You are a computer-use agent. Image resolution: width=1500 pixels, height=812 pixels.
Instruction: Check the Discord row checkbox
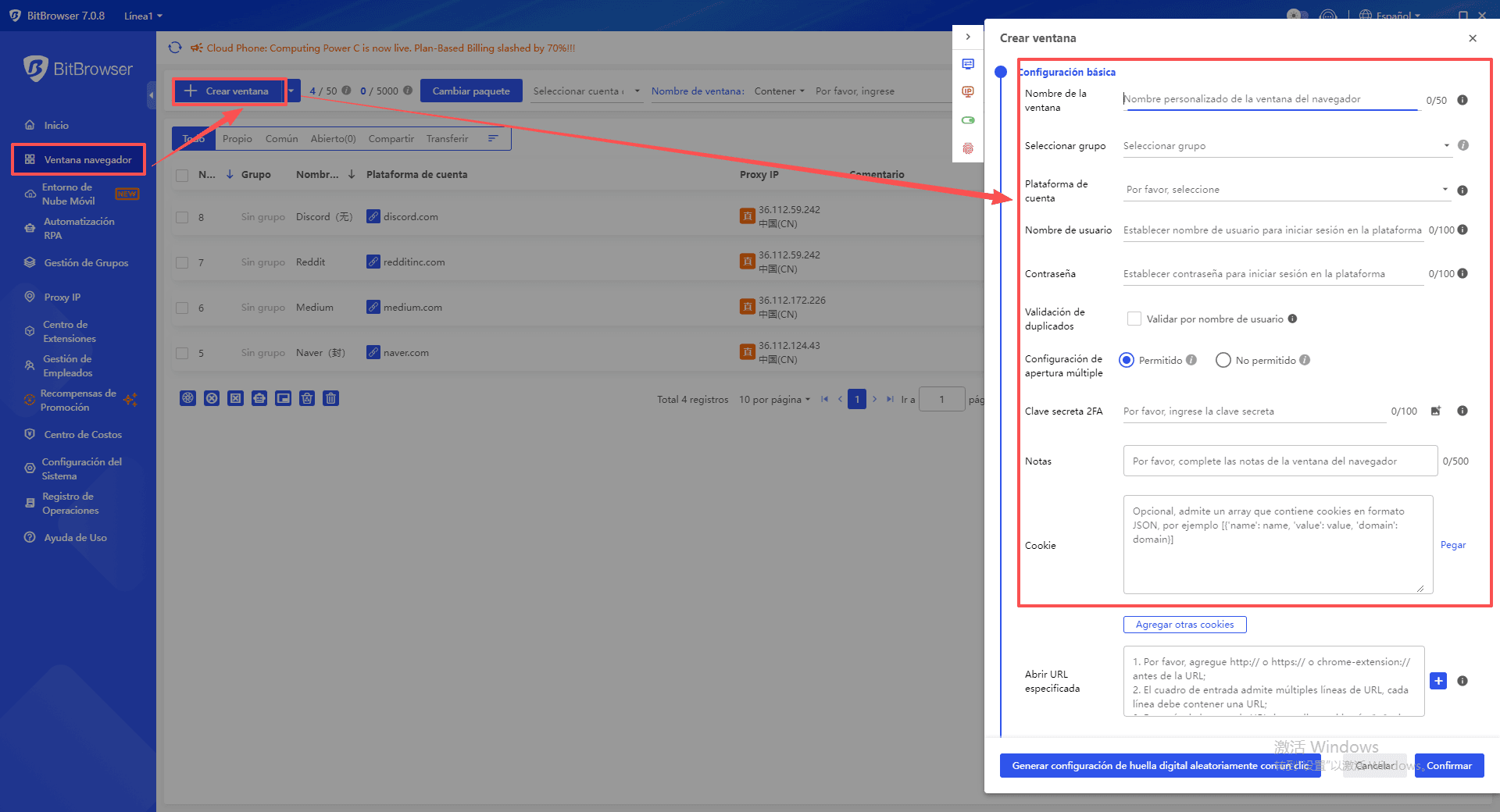182,217
